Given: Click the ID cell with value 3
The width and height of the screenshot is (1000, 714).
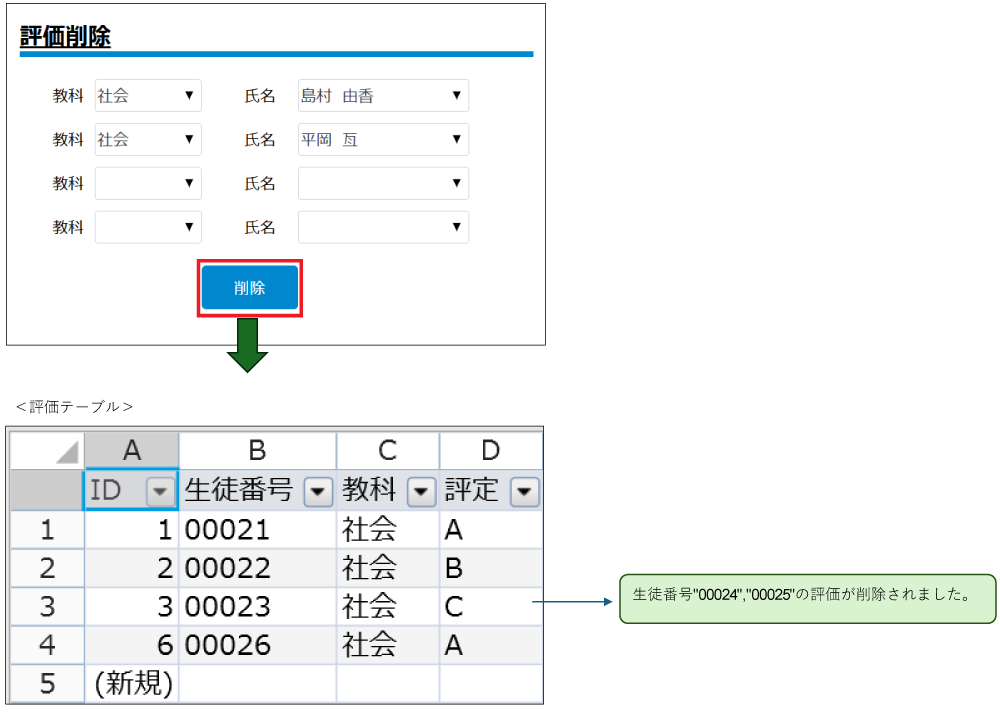Looking at the screenshot, I should pyautogui.click(x=131, y=606).
